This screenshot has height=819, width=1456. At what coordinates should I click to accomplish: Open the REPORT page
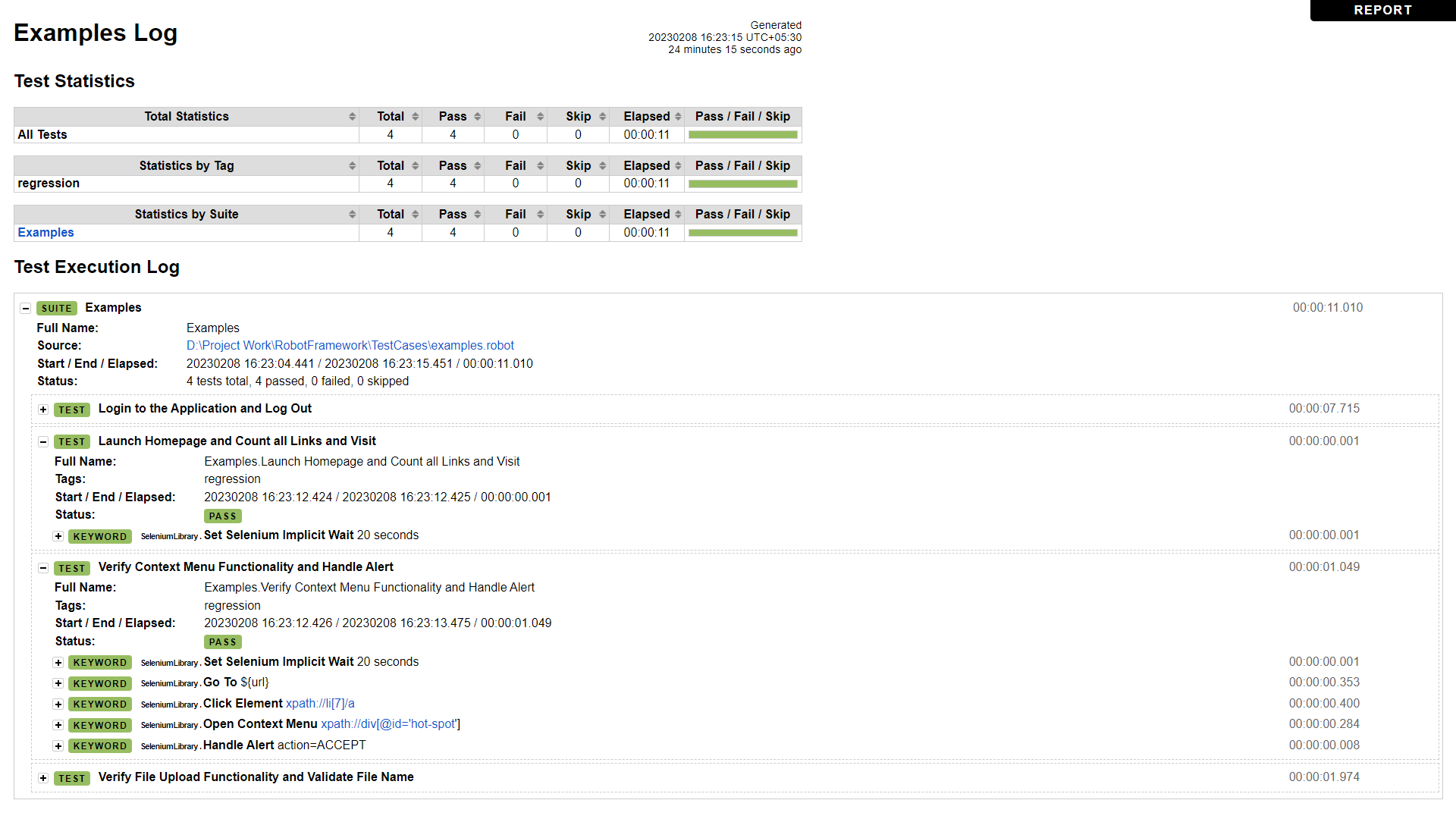pos(1382,10)
